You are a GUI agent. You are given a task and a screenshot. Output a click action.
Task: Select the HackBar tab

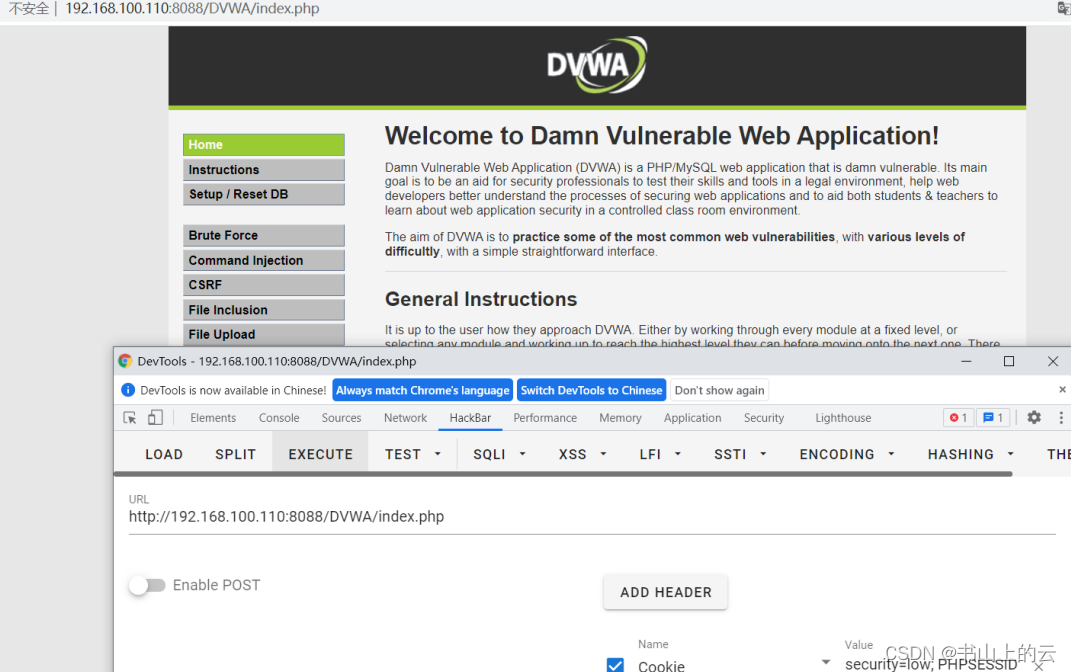pos(470,417)
